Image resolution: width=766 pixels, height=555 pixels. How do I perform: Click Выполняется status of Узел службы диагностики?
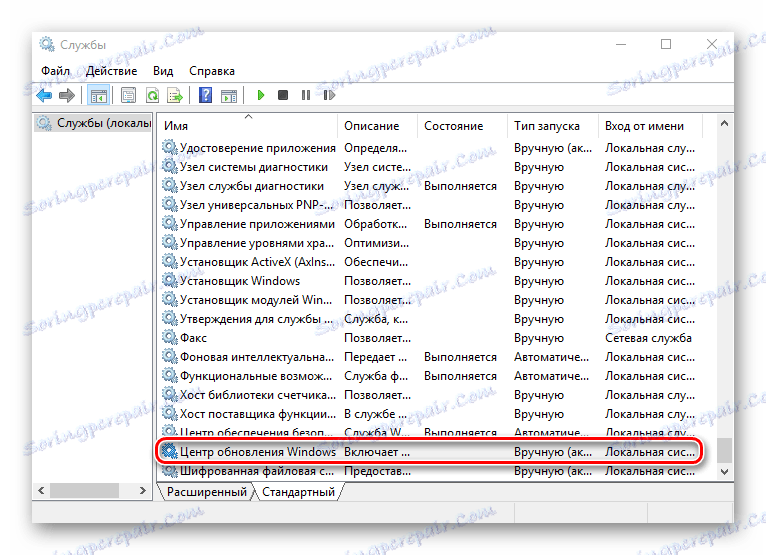460,186
